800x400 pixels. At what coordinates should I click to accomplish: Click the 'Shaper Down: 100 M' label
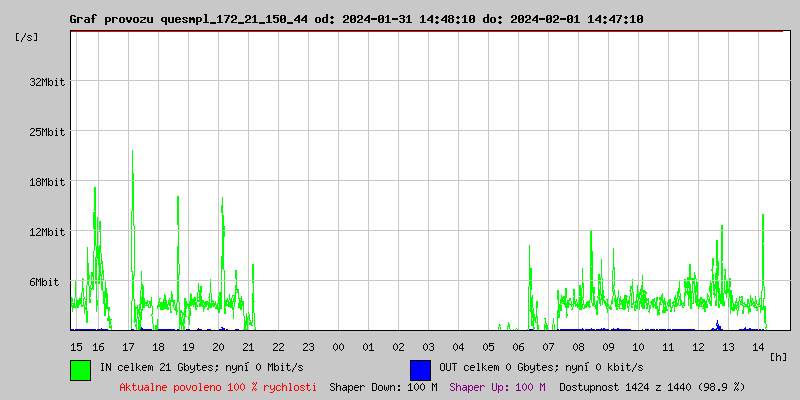point(383,386)
